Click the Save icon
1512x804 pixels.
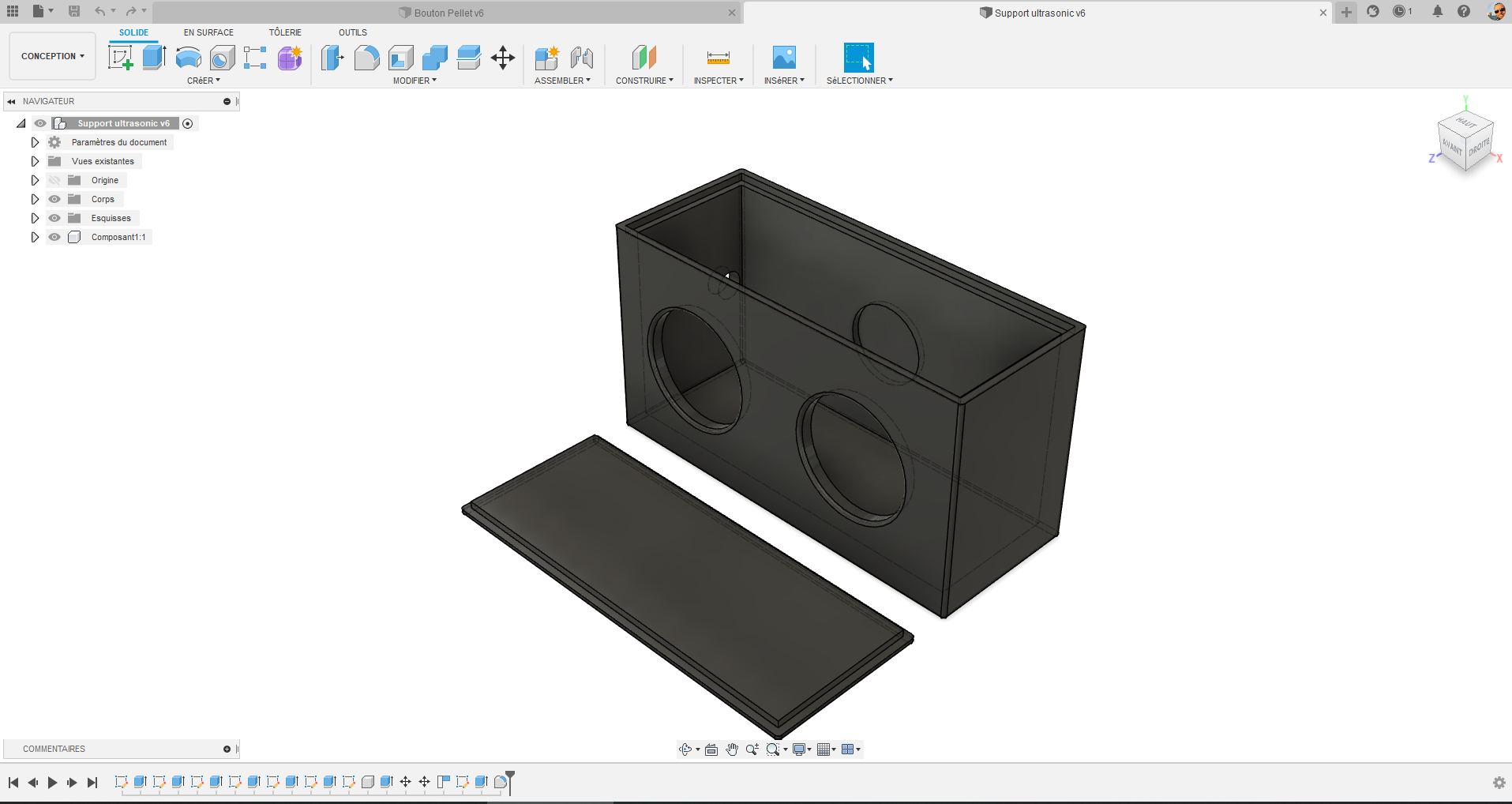[x=74, y=11]
